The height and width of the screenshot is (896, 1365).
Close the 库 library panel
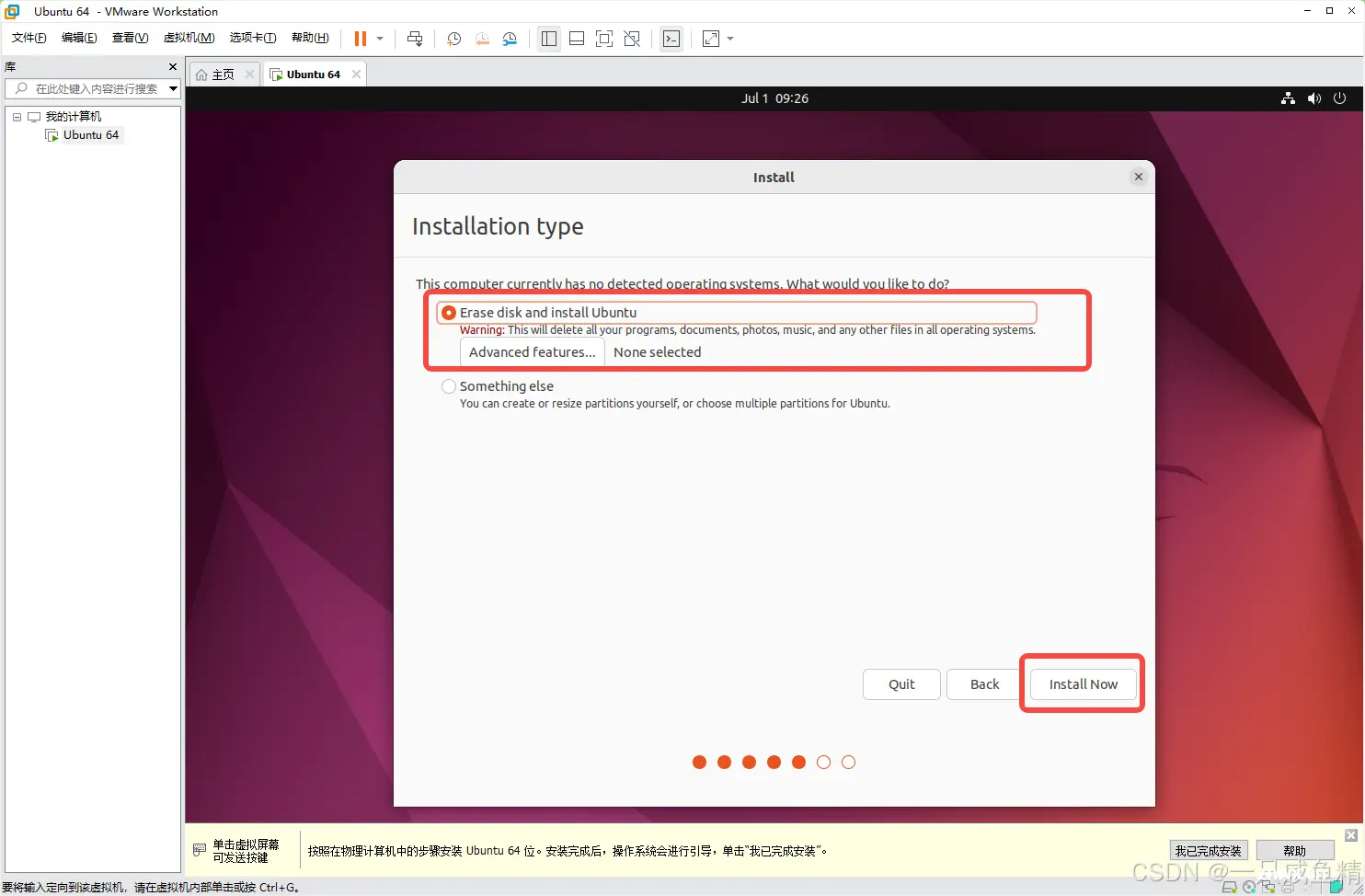(173, 67)
